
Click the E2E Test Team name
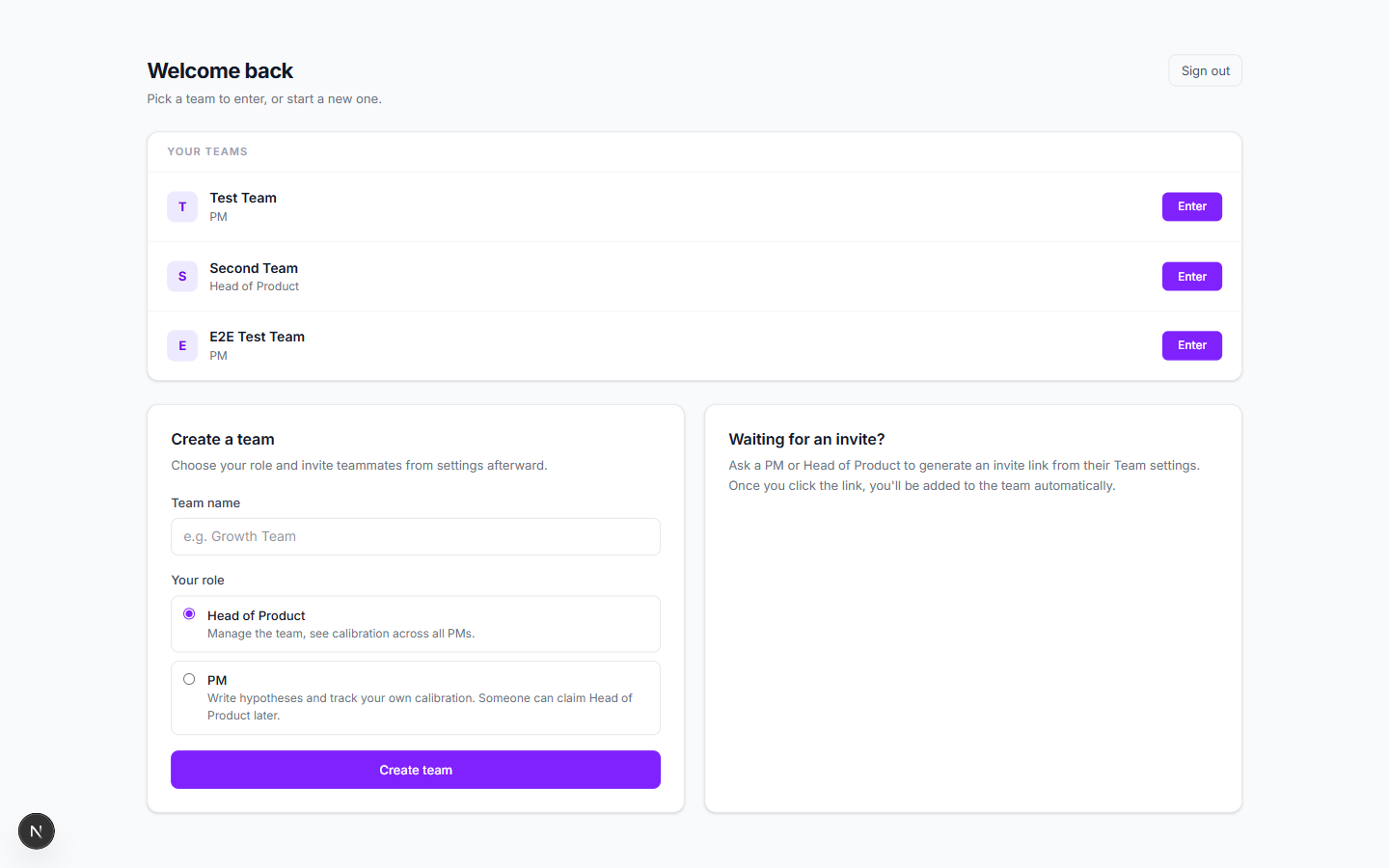(x=258, y=337)
